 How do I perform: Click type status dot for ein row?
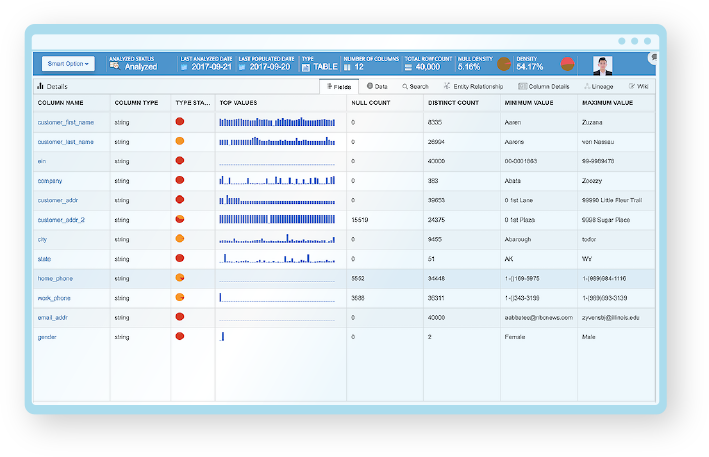coord(180,160)
